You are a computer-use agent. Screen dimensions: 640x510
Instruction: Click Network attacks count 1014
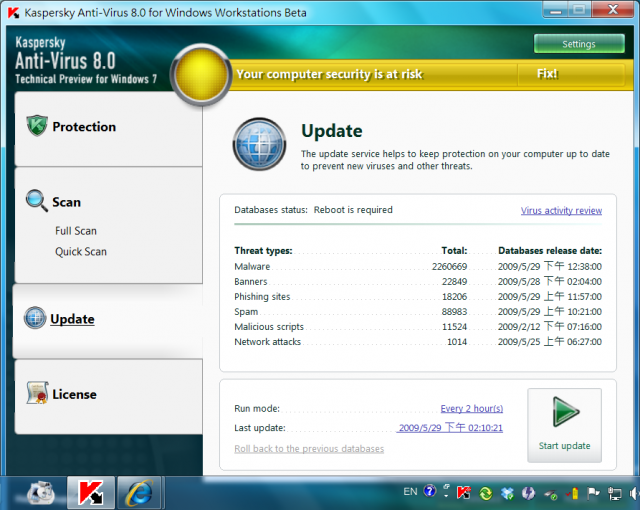(x=457, y=342)
